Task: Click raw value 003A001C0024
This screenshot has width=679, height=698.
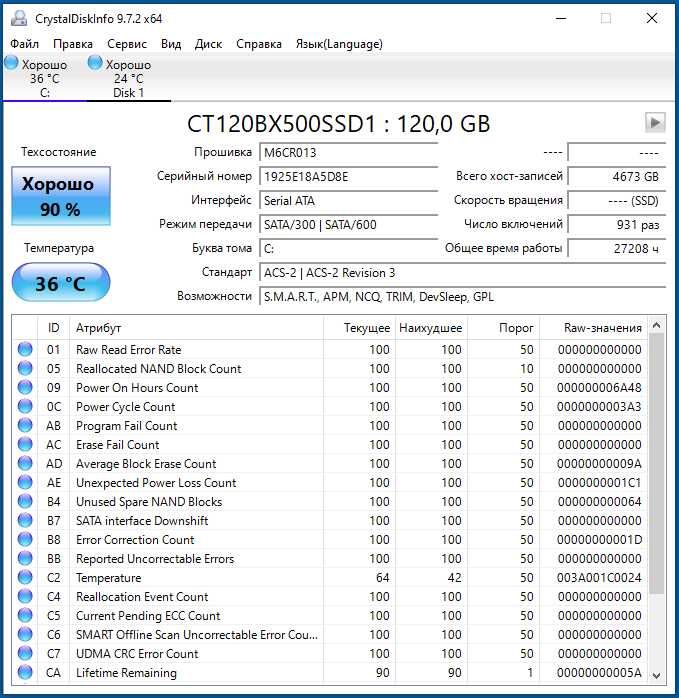Action: (599, 578)
